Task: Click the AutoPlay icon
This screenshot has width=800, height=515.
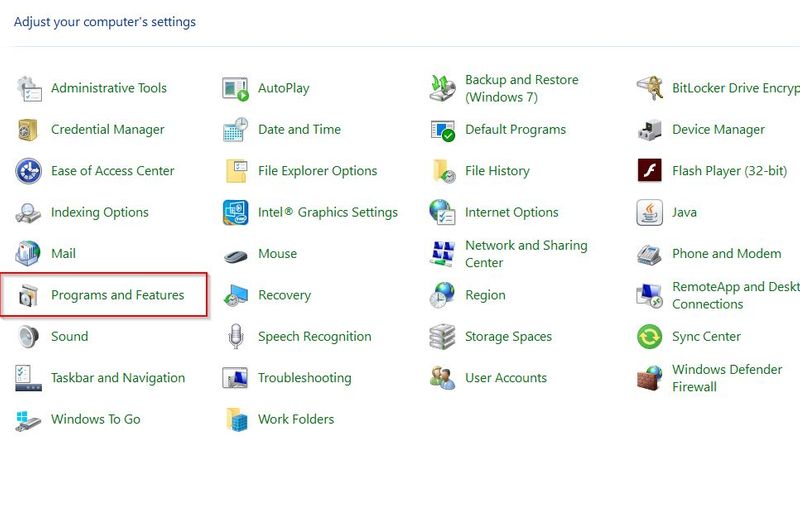Action: 236,88
